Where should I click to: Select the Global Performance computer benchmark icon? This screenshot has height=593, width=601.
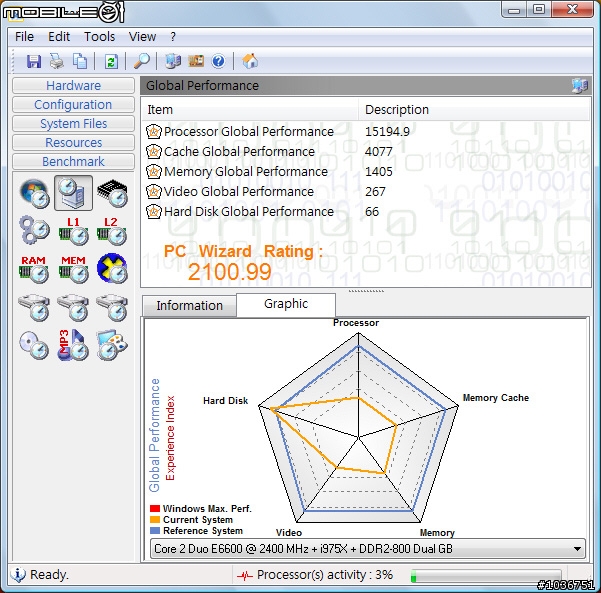[x=73, y=193]
